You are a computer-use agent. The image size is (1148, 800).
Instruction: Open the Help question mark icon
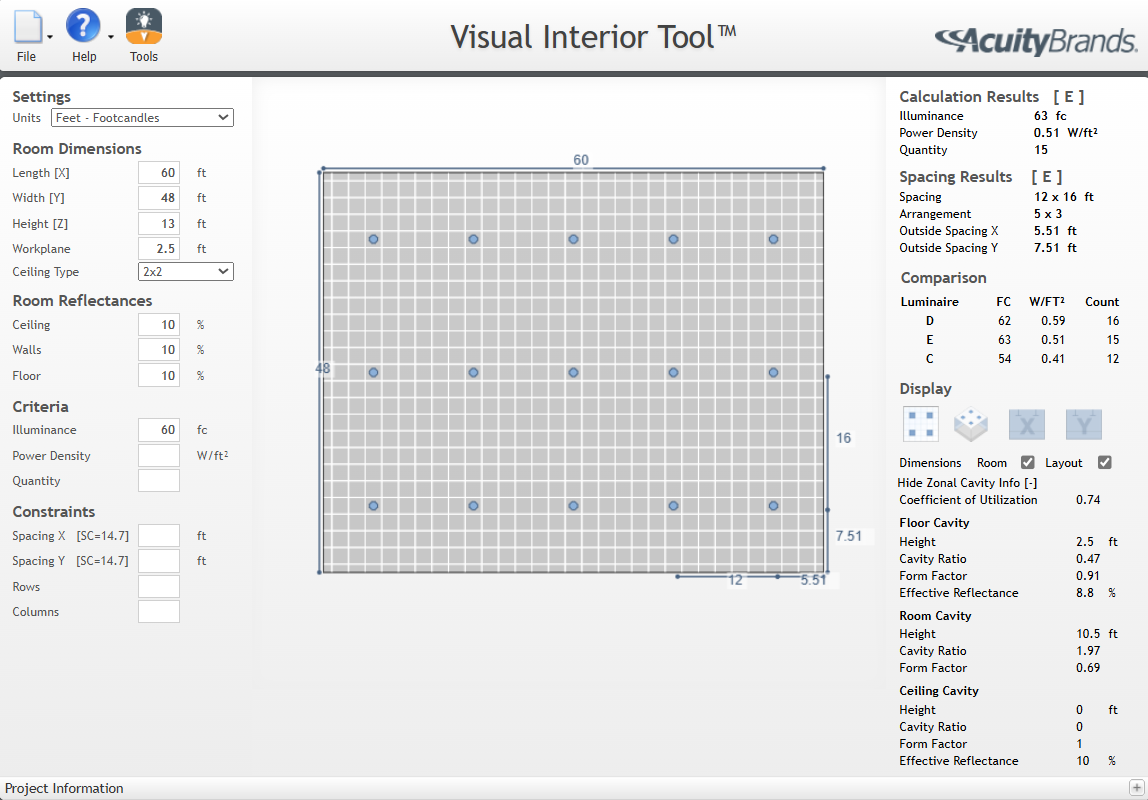click(83, 26)
